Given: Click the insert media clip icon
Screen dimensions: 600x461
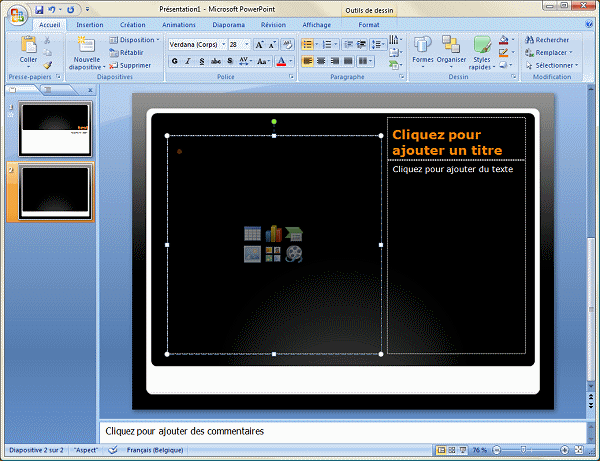Looking at the screenshot, I should coord(294,254).
